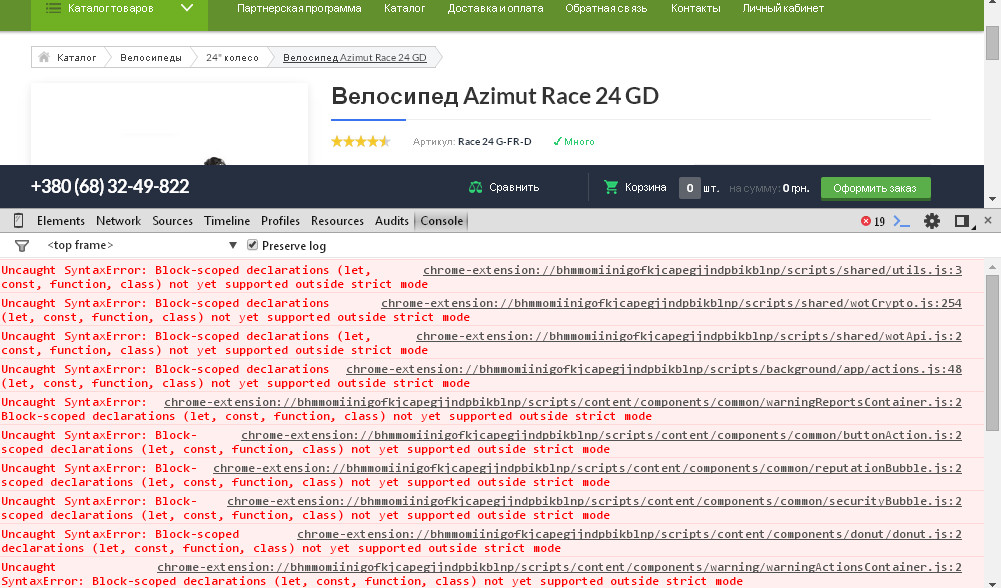Click the Сравнить compare link
Viewport: 1001px width, 588px height.
[514, 187]
